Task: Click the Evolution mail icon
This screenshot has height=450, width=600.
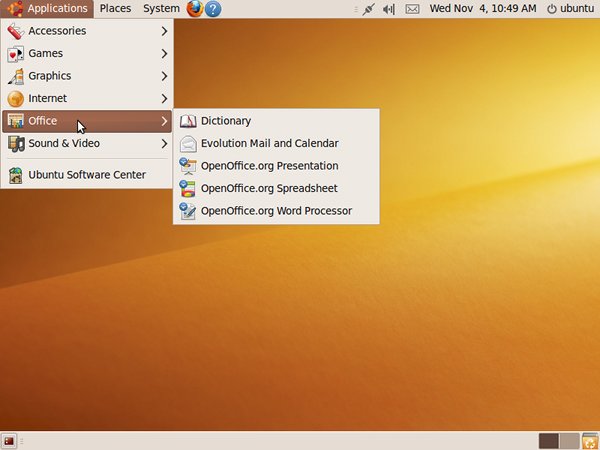Action: pos(188,144)
